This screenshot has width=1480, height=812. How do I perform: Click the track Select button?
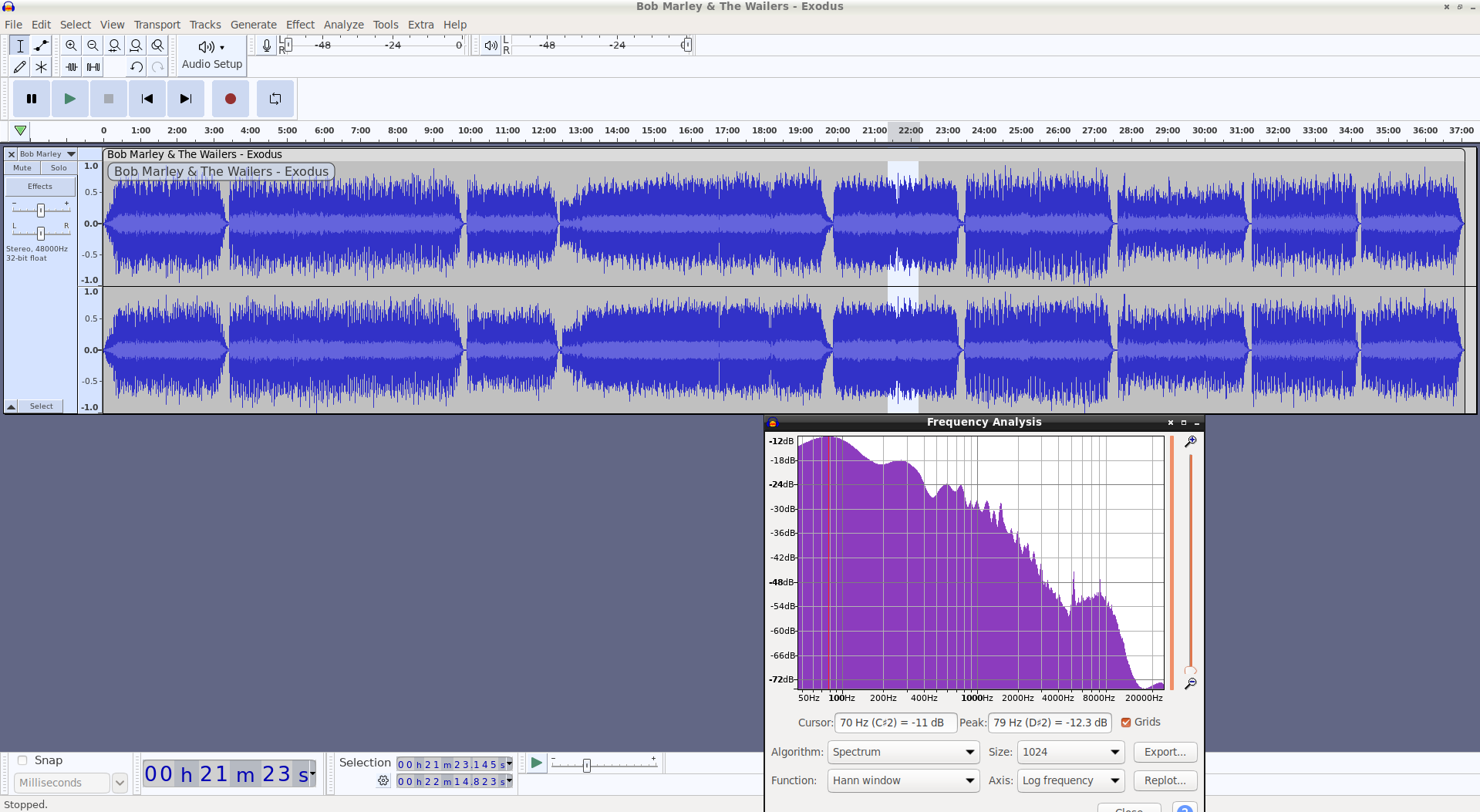[x=42, y=406]
